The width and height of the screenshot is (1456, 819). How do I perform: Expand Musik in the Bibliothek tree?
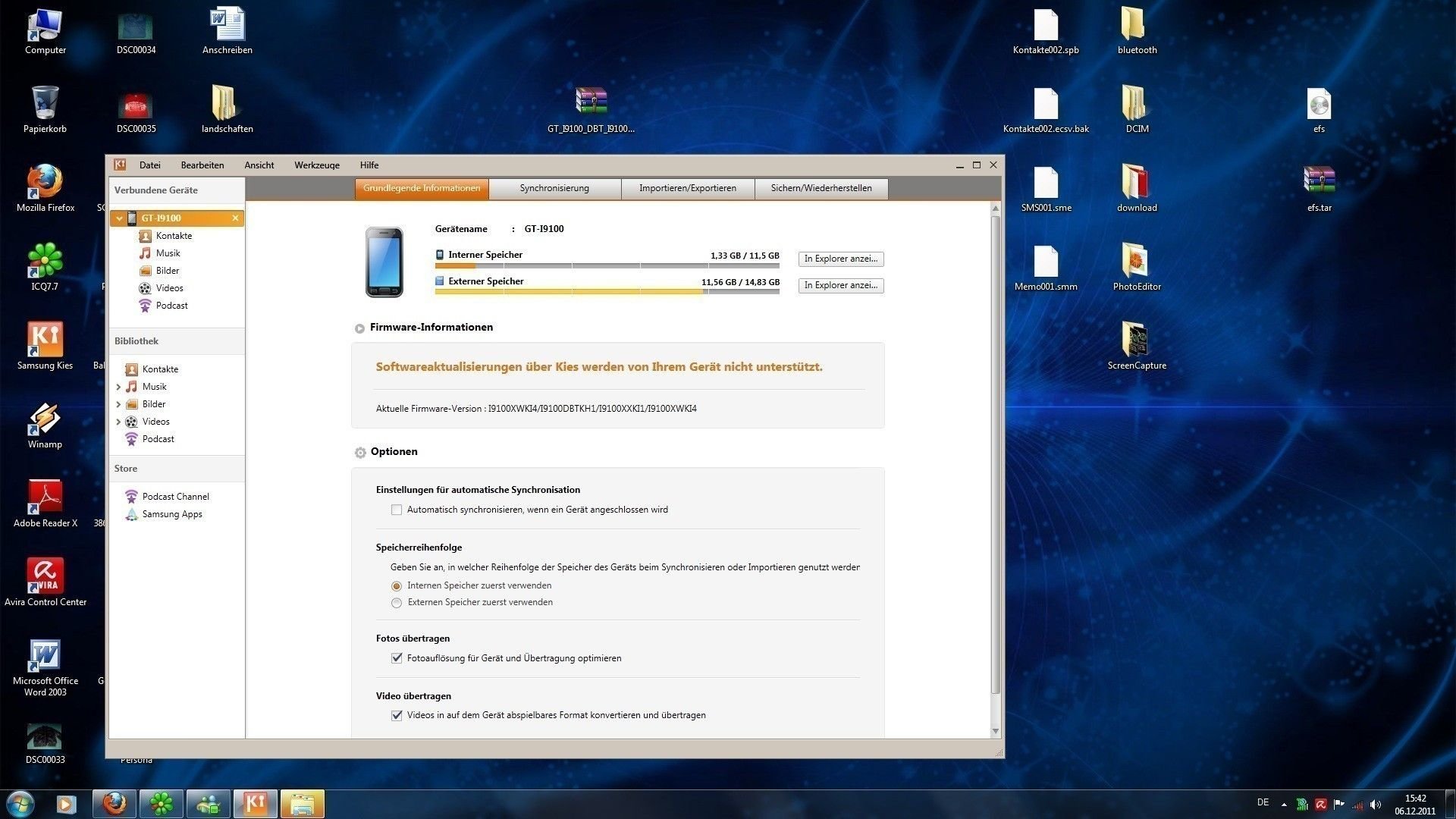pyautogui.click(x=118, y=387)
